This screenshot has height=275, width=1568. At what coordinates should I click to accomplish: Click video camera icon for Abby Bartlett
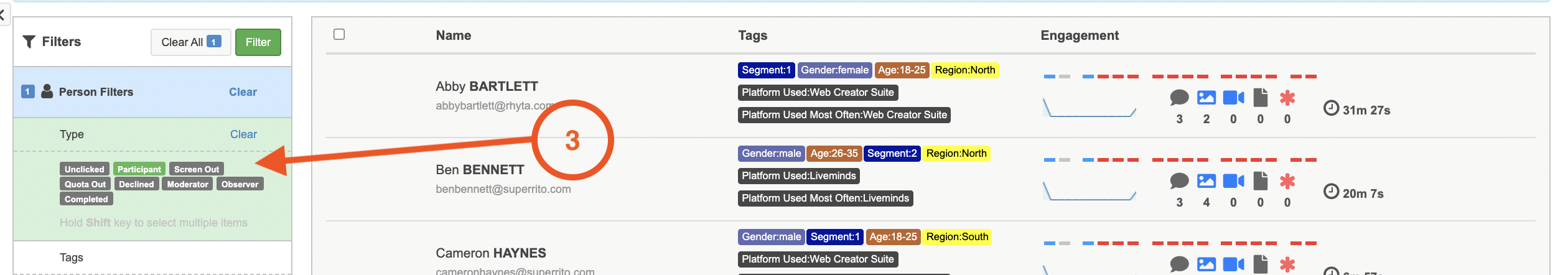[x=1233, y=98]
